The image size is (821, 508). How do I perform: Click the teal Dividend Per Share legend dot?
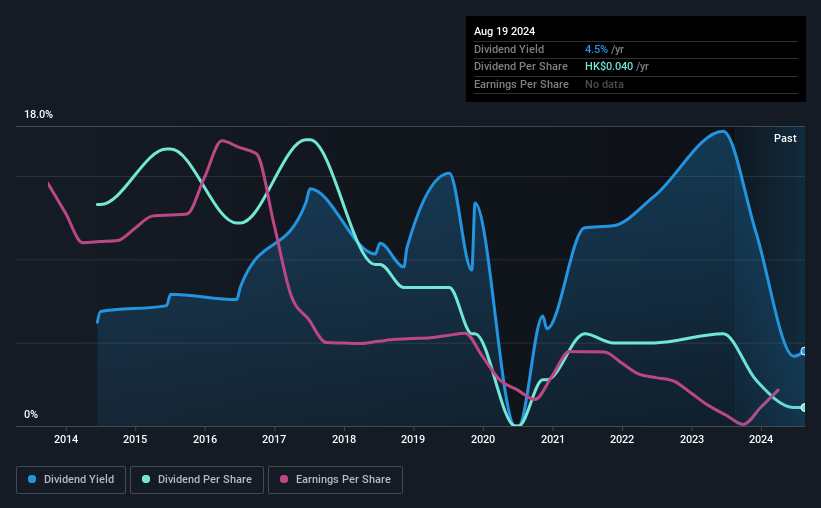tap(146, 479)
